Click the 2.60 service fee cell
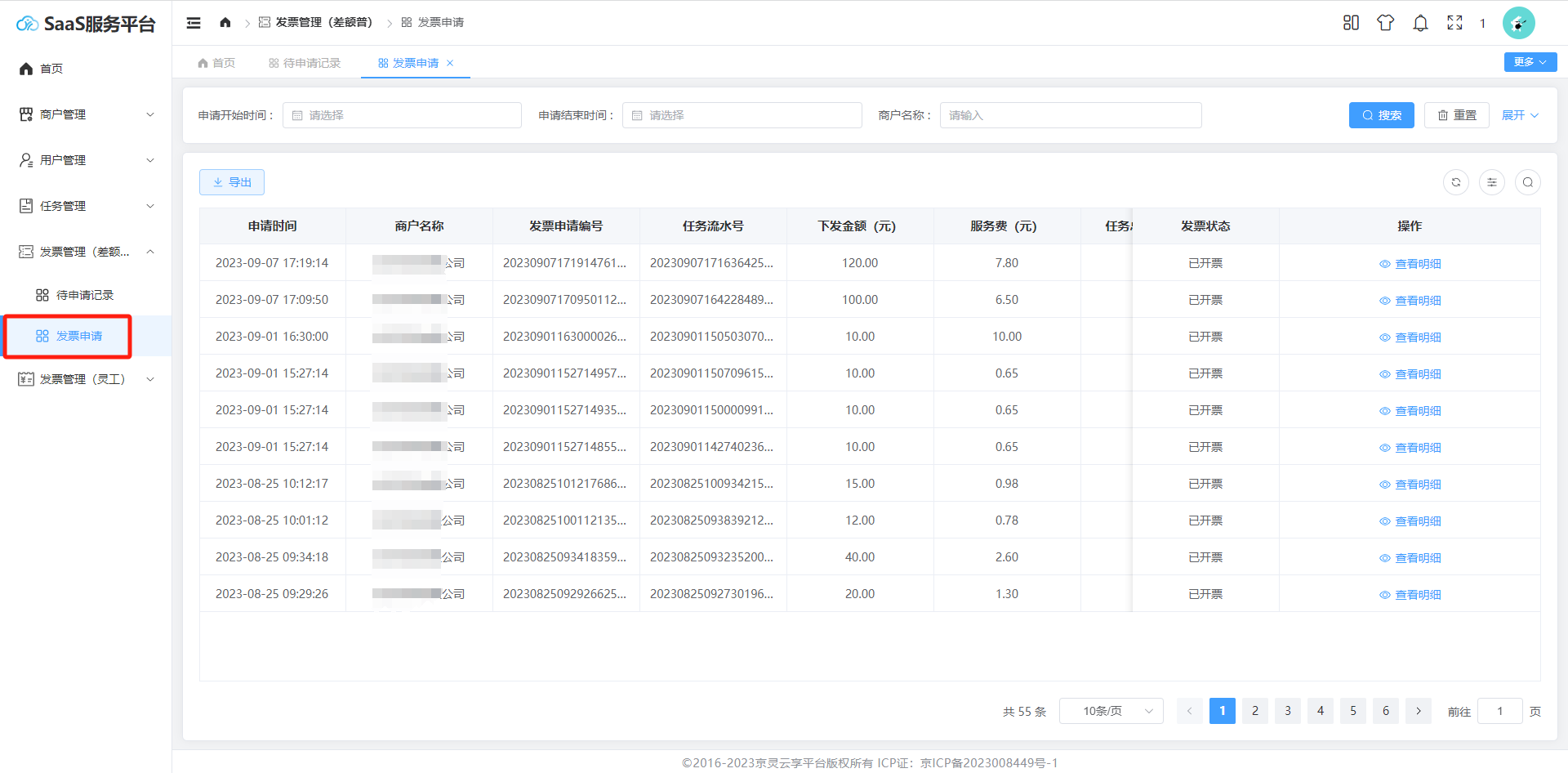Image resolution: width=1568 pixels, height=773 pixels. point(1007,557)
